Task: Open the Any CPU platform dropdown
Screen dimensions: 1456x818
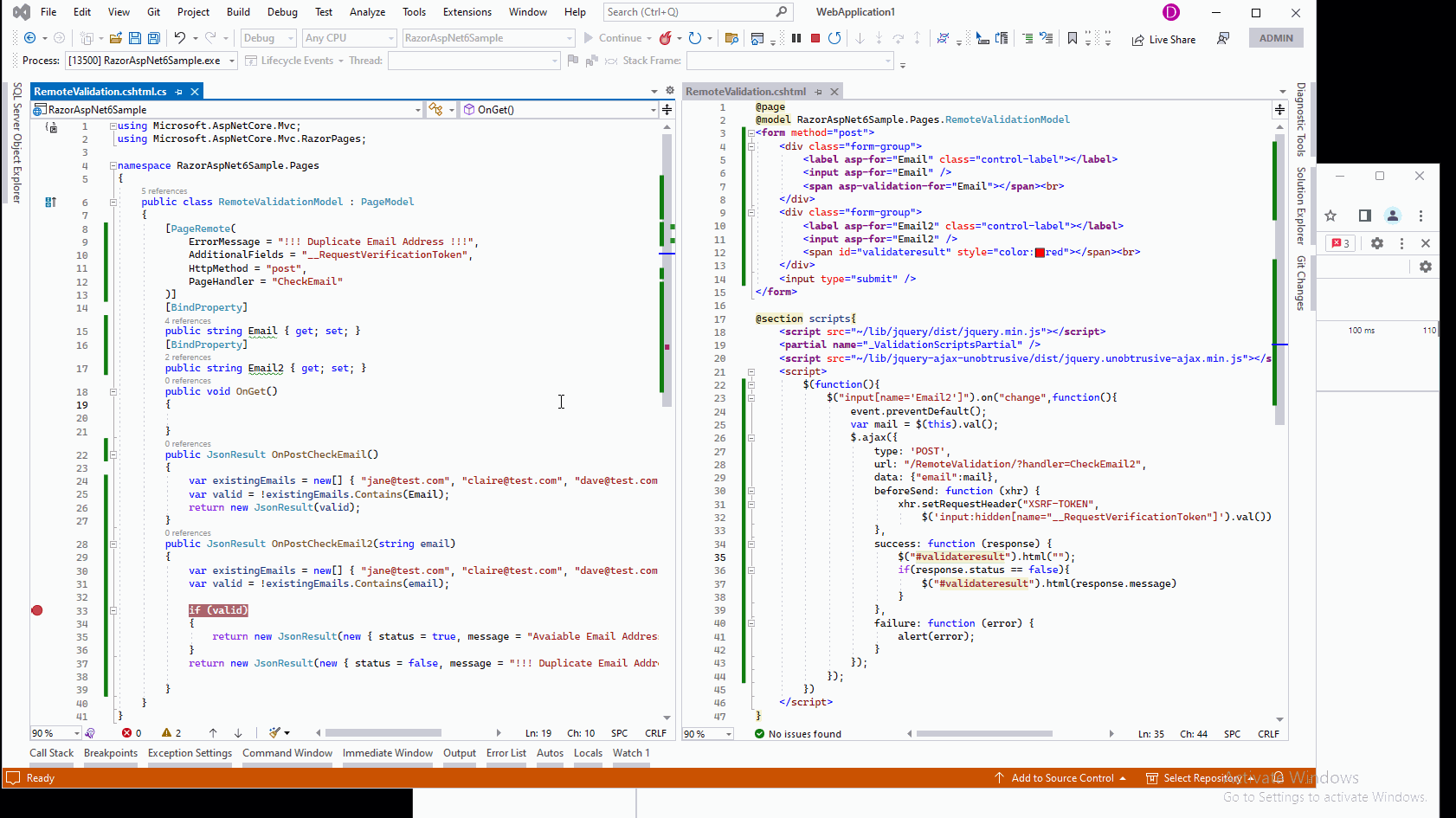Action: pyautogui.click(x=349, y=38)
